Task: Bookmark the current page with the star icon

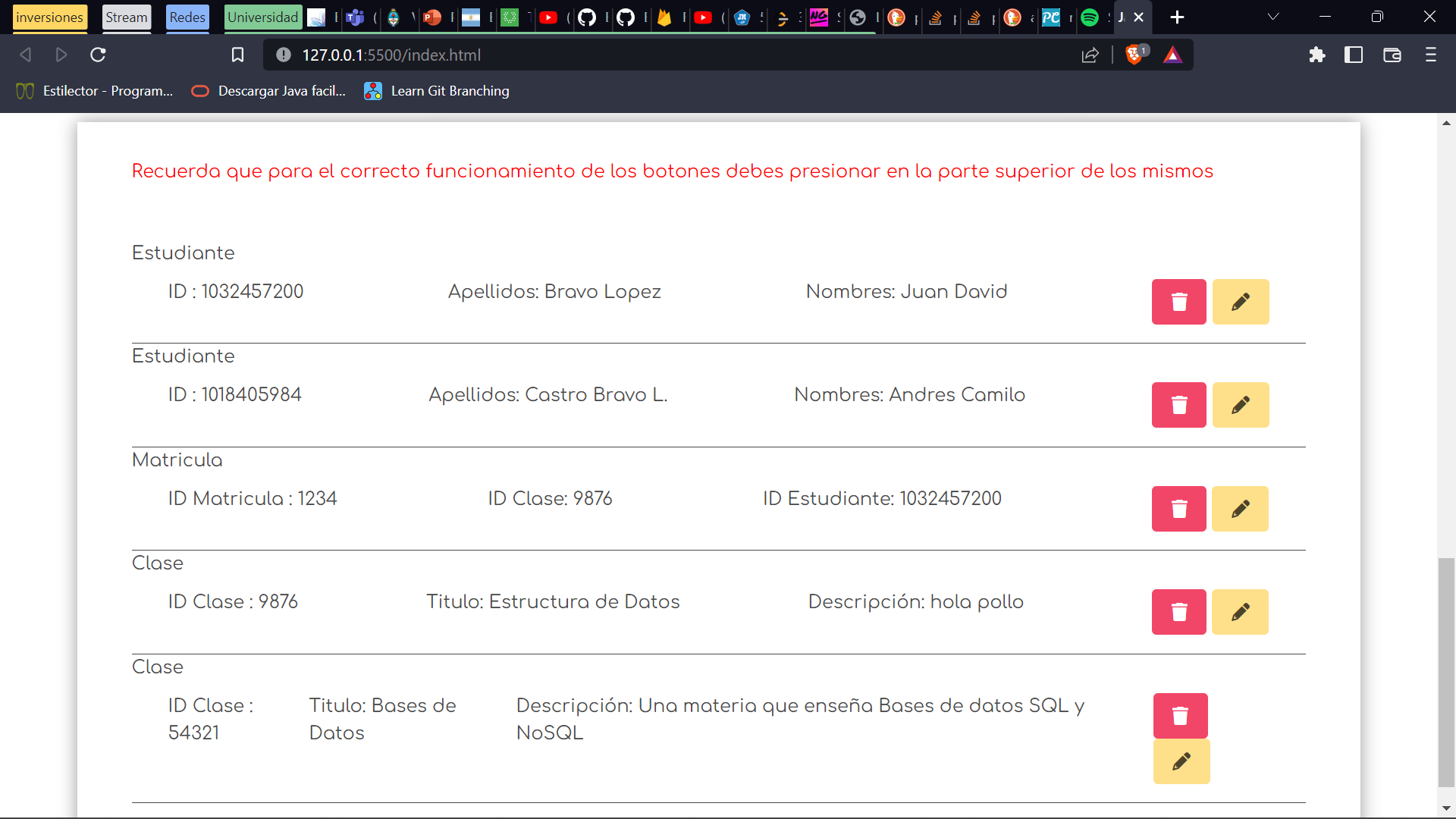Action: pos(237,55)
